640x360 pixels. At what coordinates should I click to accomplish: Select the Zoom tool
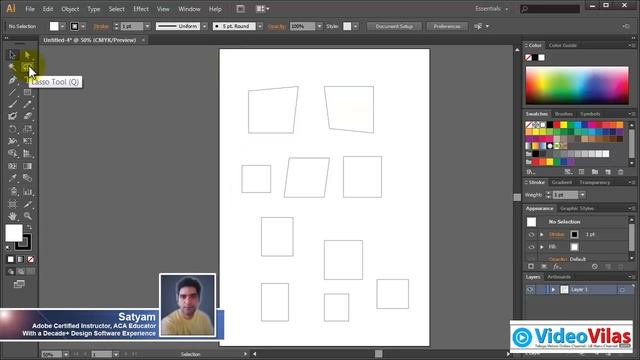(27, 216)
